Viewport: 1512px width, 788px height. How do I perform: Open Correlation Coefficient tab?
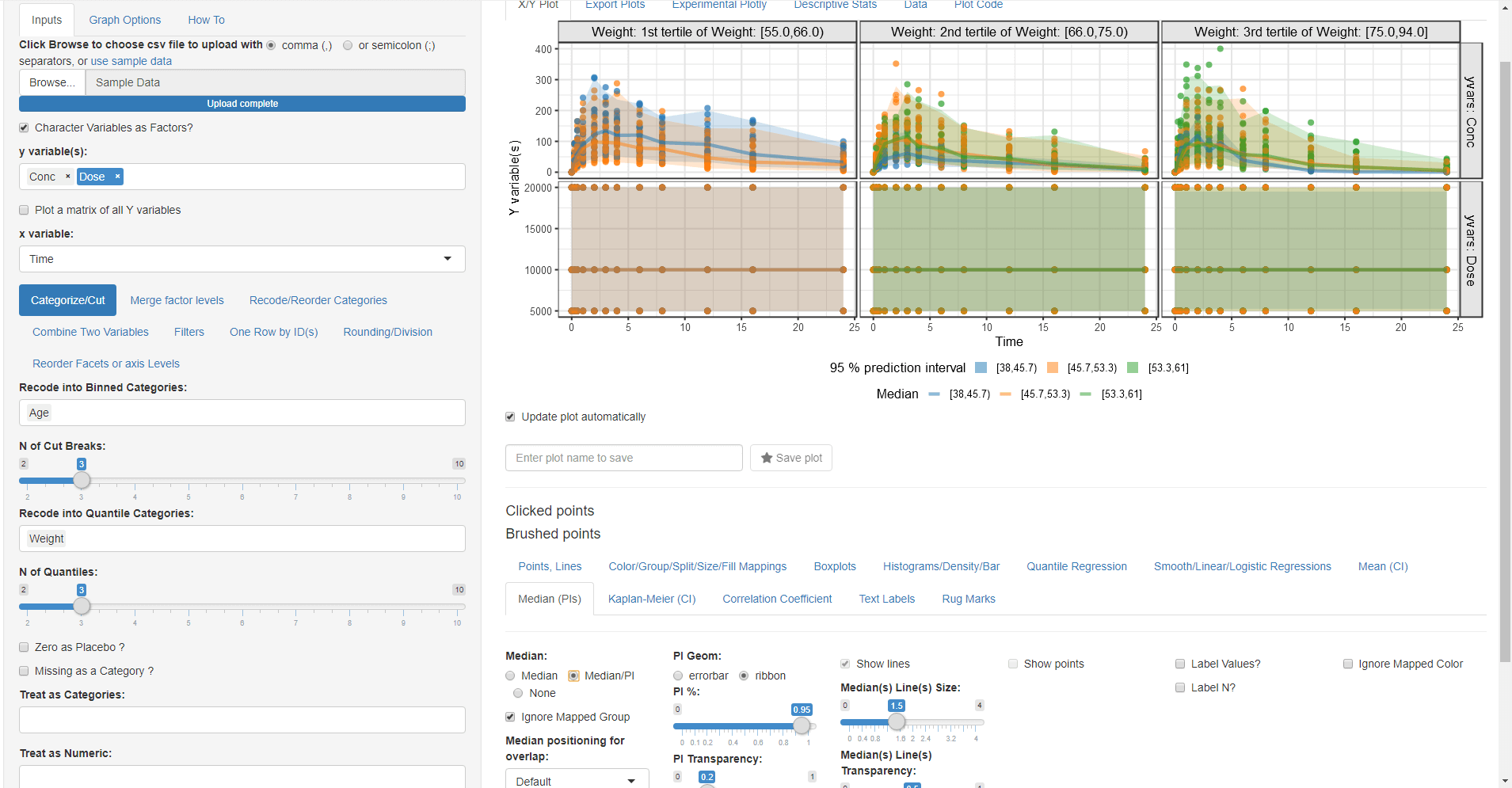(776, 599)
